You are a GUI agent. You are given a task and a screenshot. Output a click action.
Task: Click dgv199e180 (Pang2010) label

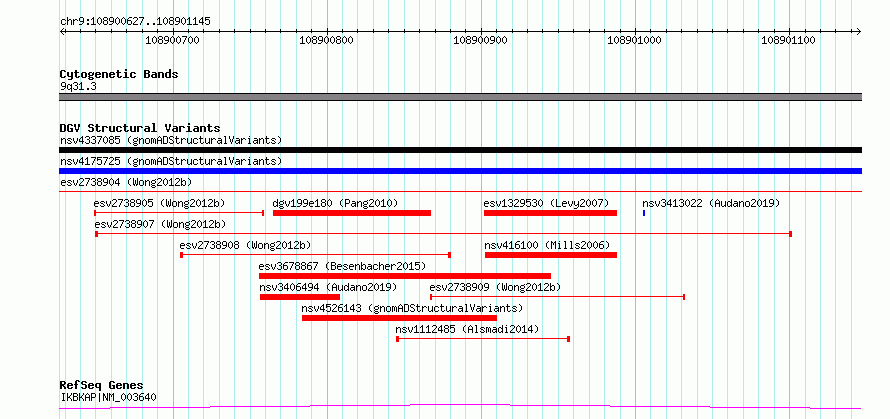coord(335,203)
